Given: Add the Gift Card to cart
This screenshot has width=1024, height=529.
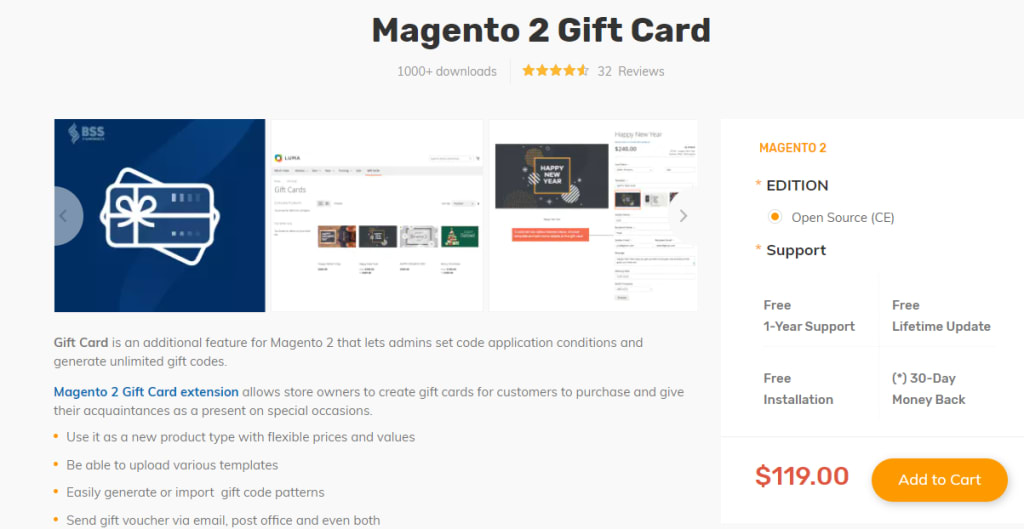Looking at the screenshot, I should [939, 480].
